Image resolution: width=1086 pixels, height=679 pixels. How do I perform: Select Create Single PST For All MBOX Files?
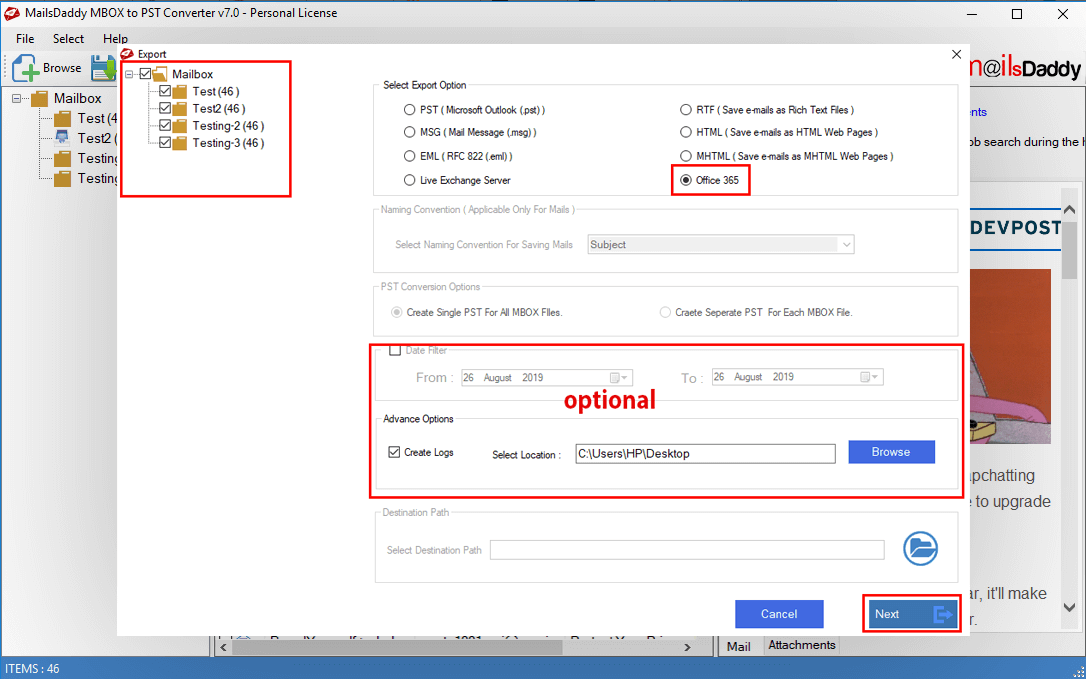tap(397, 312)
